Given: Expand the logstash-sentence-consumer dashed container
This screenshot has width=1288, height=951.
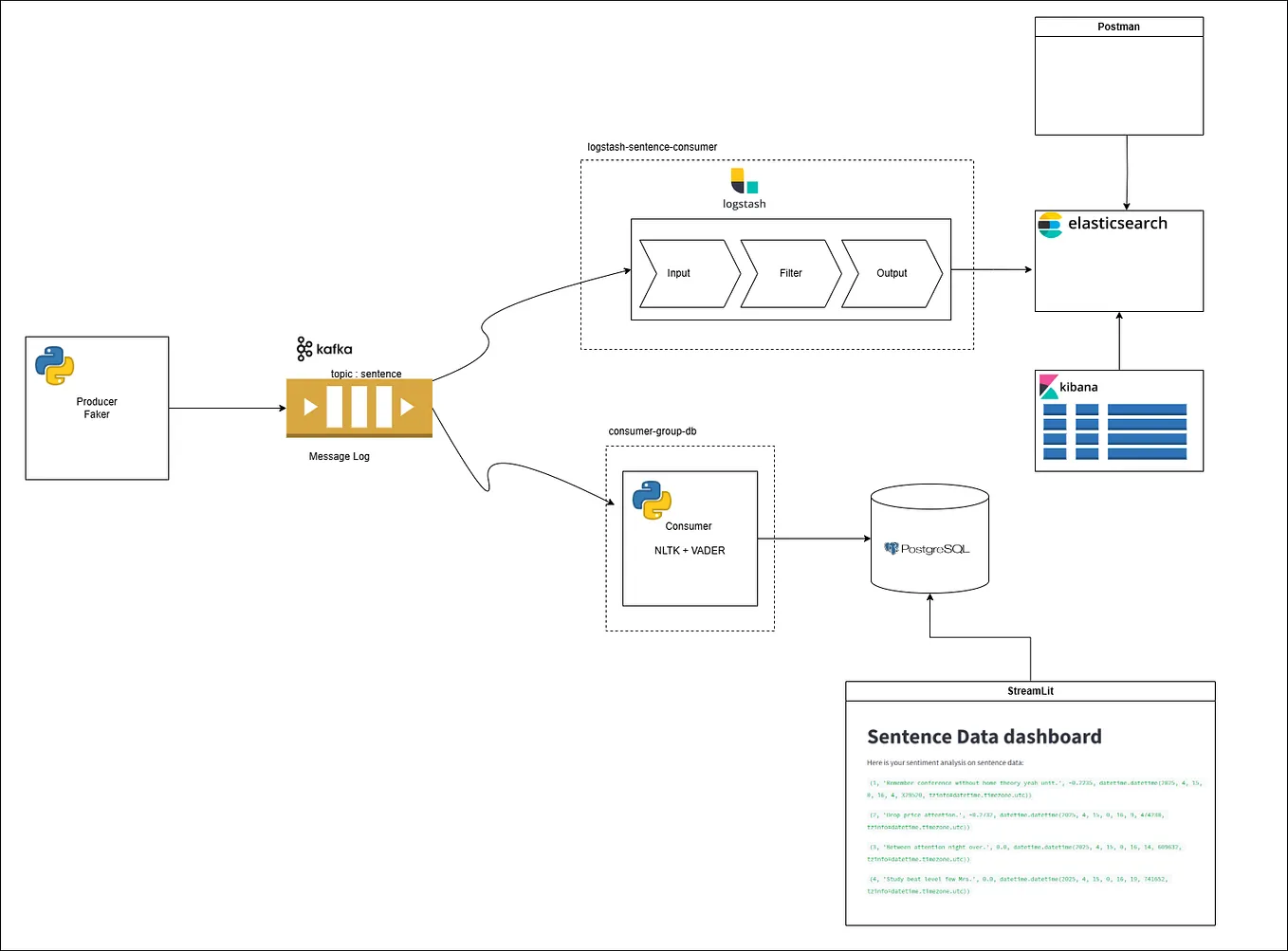Looking at the screenshot, I should click(652, 147).
